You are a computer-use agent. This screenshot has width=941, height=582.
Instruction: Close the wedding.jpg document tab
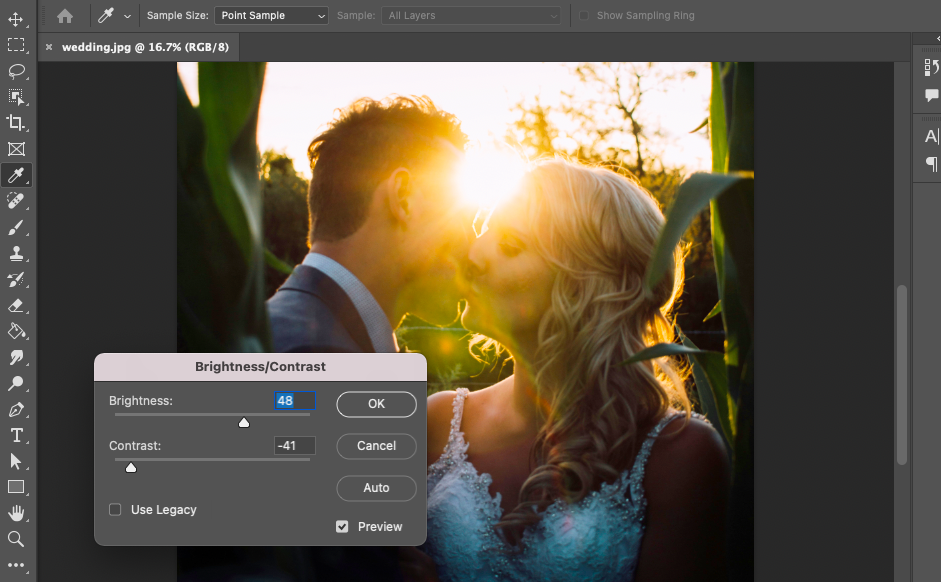[49, 47]
